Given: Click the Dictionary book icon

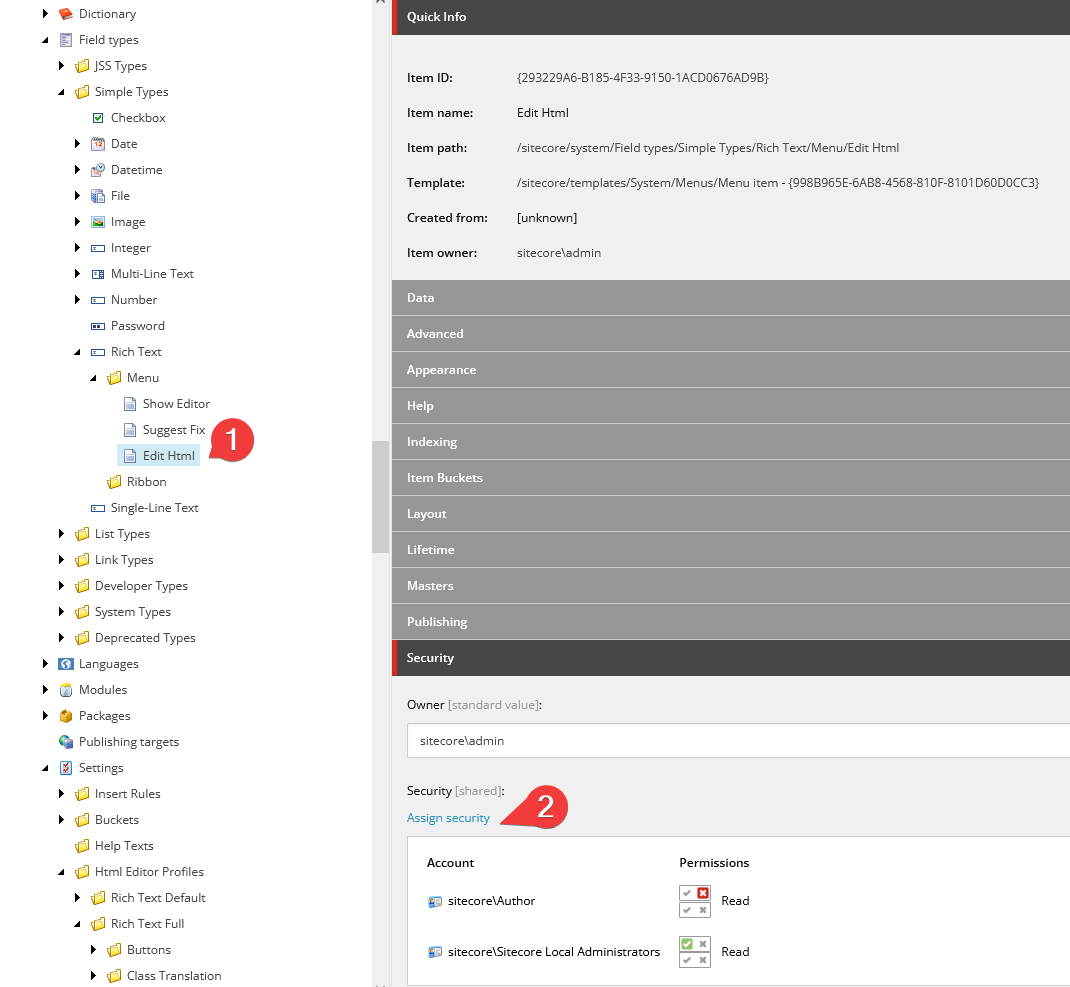Looking at the screenshot, I should pos(66,14).
